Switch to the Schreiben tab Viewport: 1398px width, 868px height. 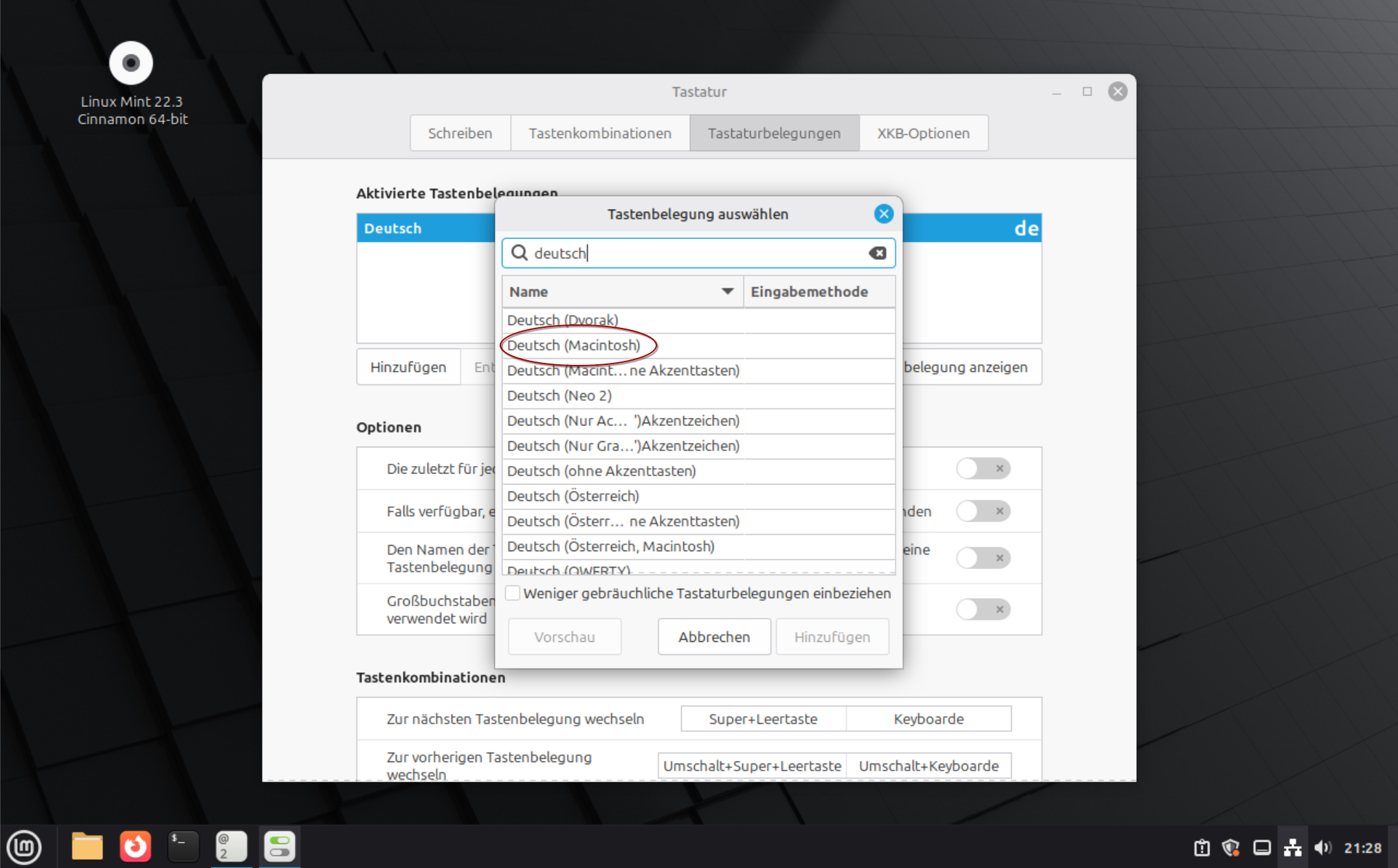tap(460, 133)
